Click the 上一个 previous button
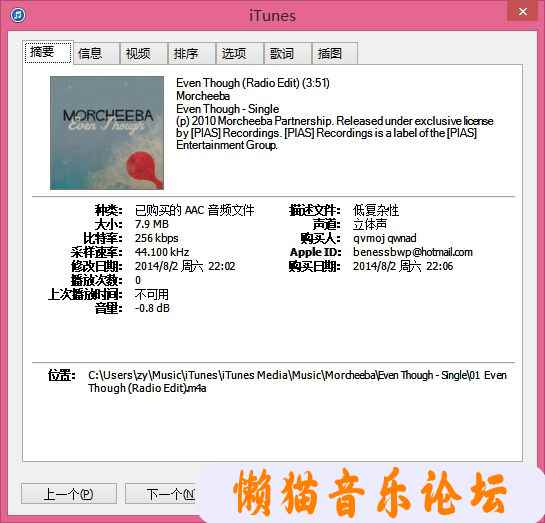Viewport: 545px width, 523px height. pyautogui.click(x=69, y=493)
